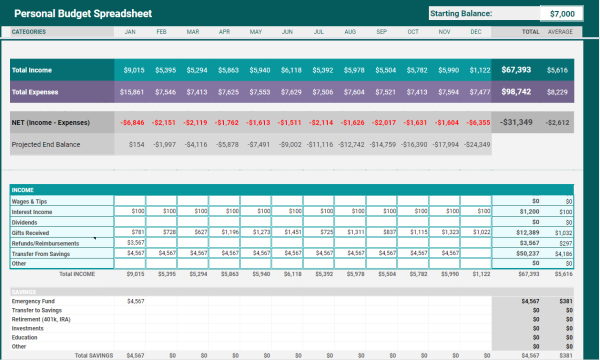Select the JAN month header
Screen dimensions: 600x360
130,32
